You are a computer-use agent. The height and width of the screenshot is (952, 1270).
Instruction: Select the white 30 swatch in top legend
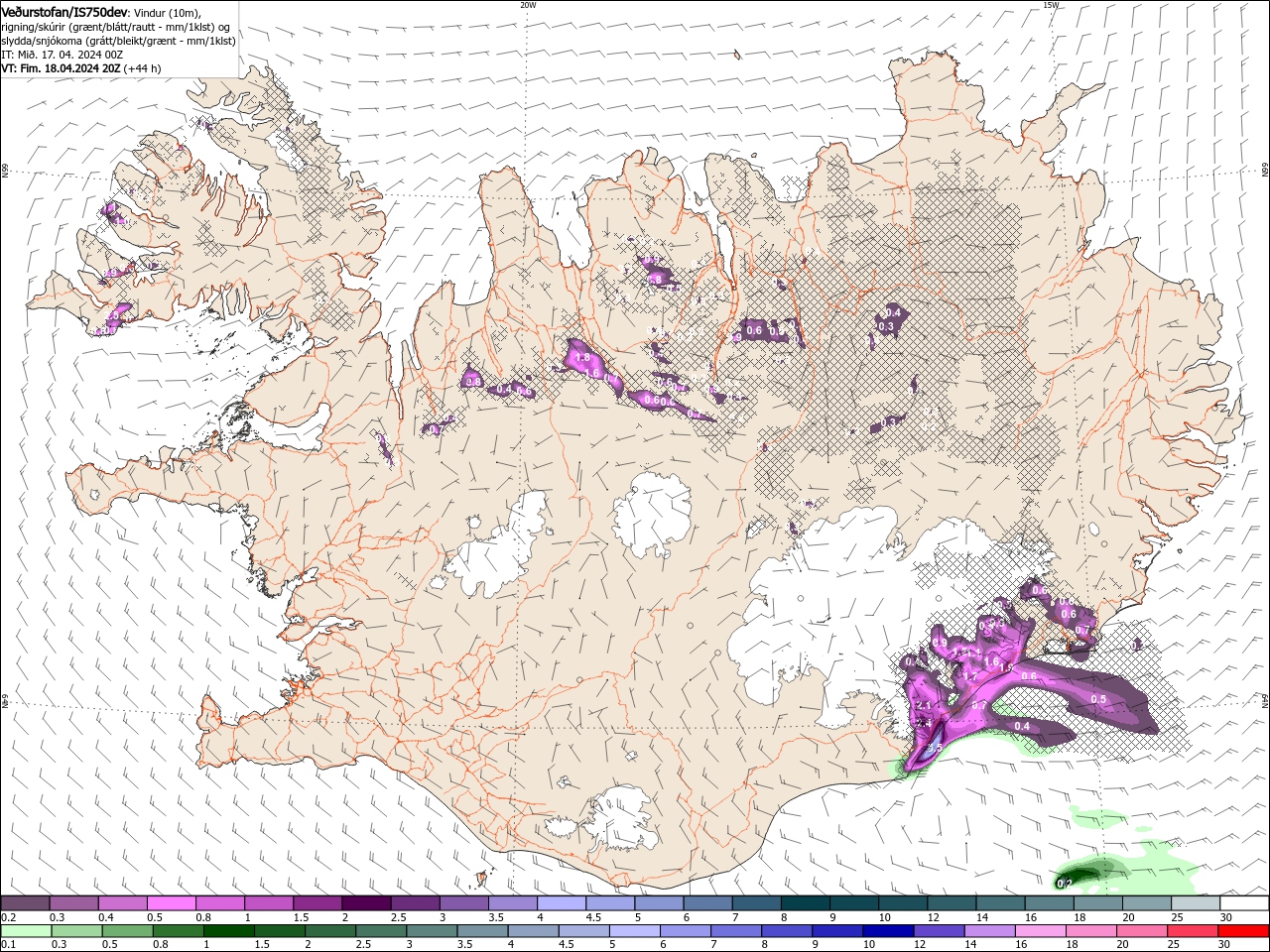tap(1245, 901)
